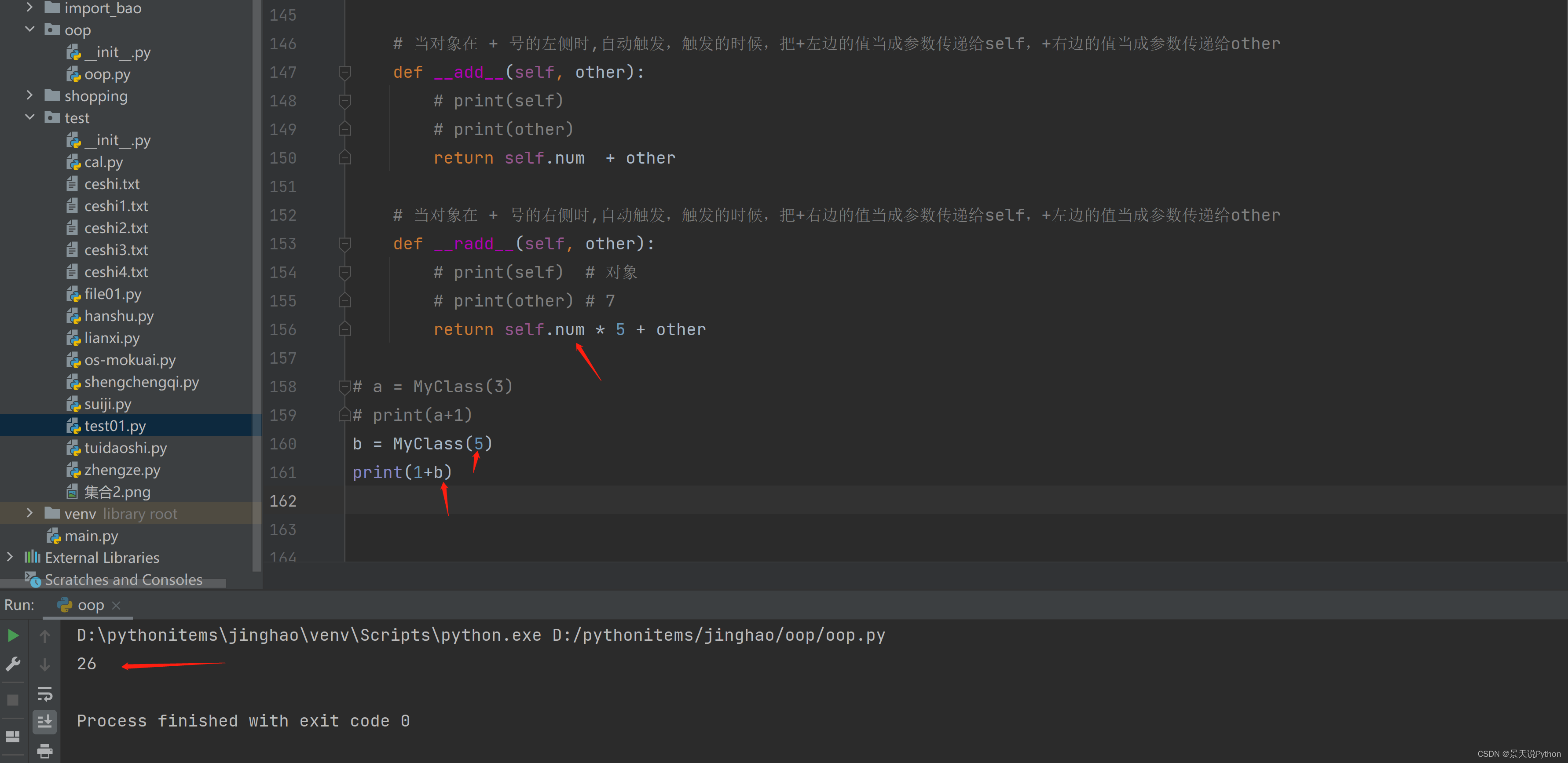
Task: Click the __radd__ method name
Action: [473, 244]
